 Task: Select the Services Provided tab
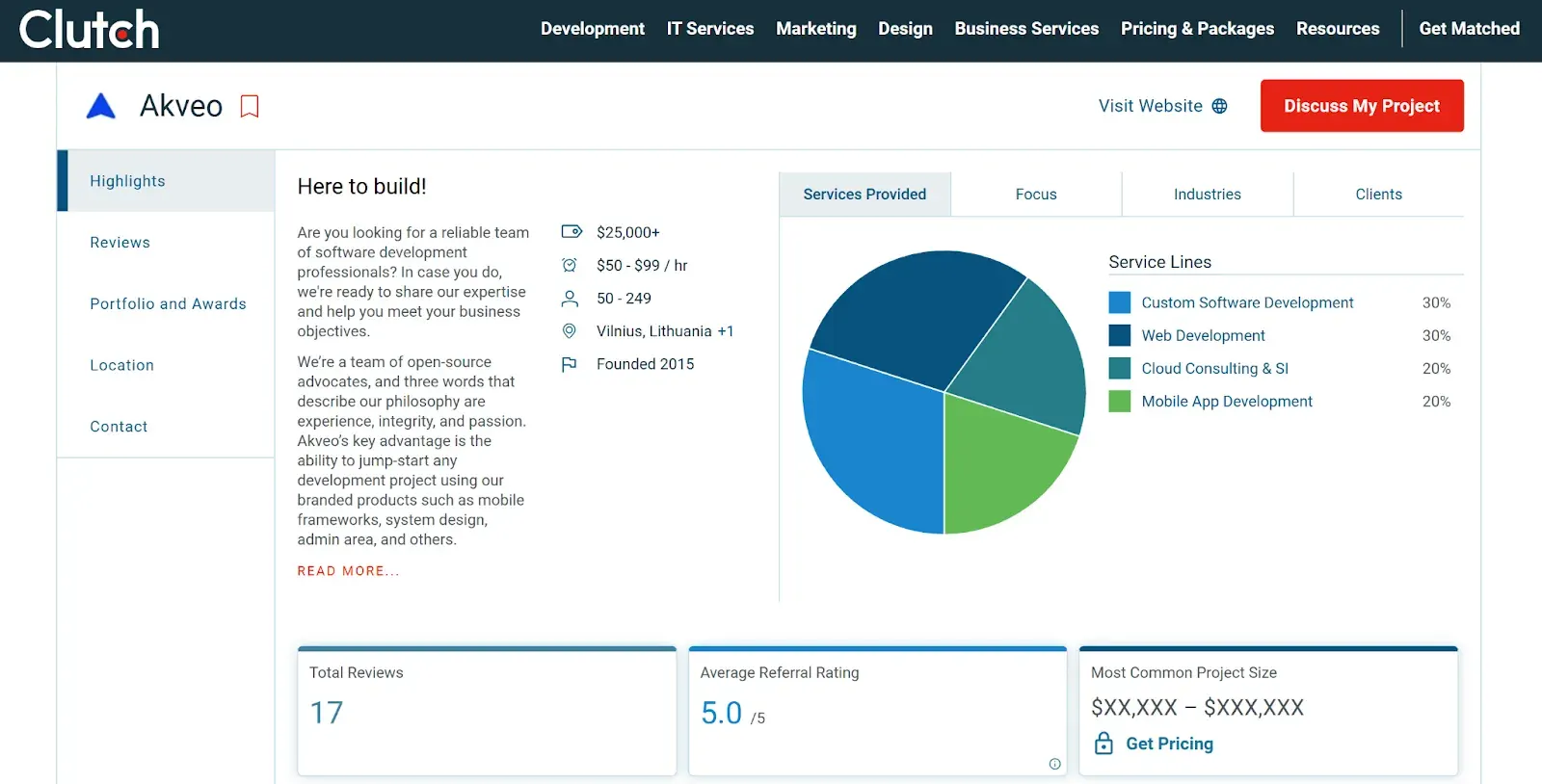864,195
